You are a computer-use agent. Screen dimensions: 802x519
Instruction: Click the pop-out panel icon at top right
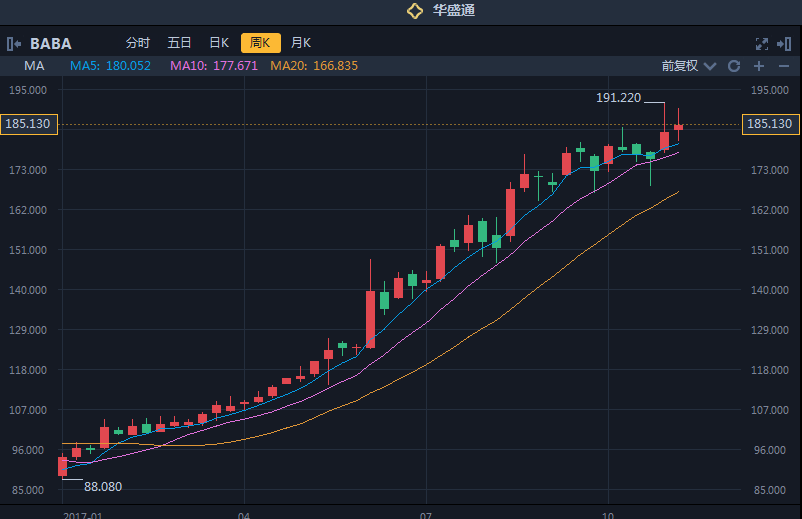click(x=783, y=43)
